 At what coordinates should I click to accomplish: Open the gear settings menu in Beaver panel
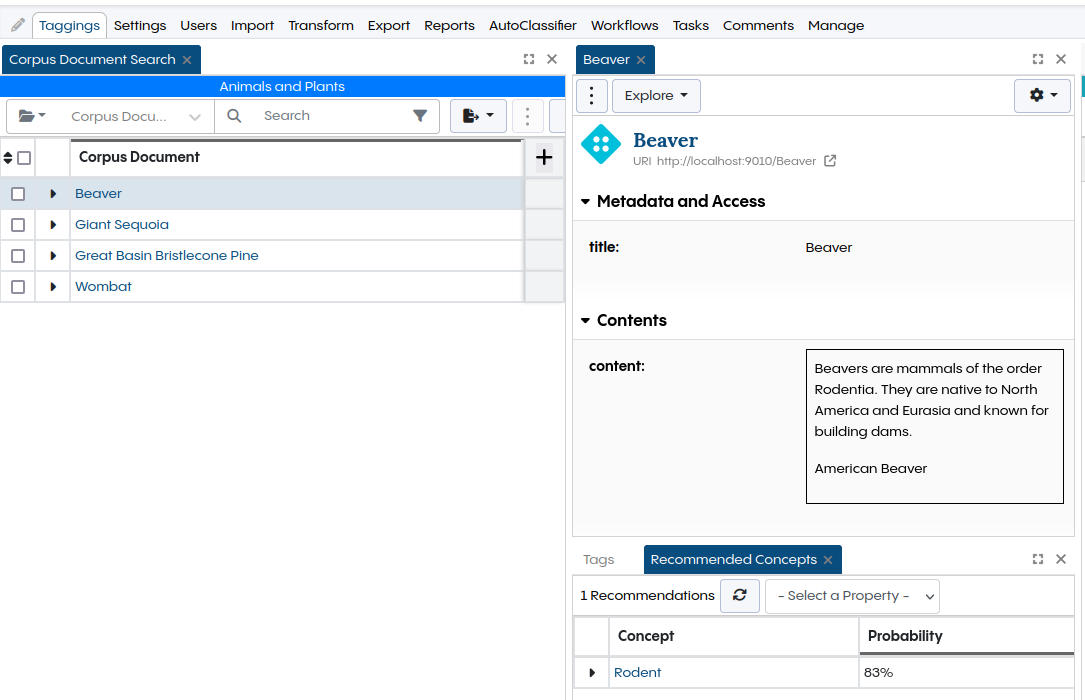(1042, 95)
